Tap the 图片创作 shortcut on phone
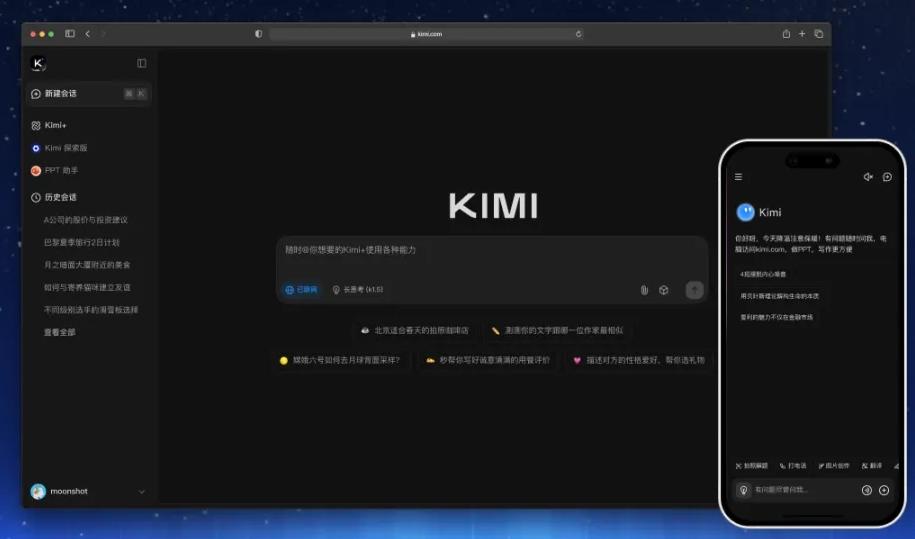This screenshot has height=539, width=915. pos(834,466)
